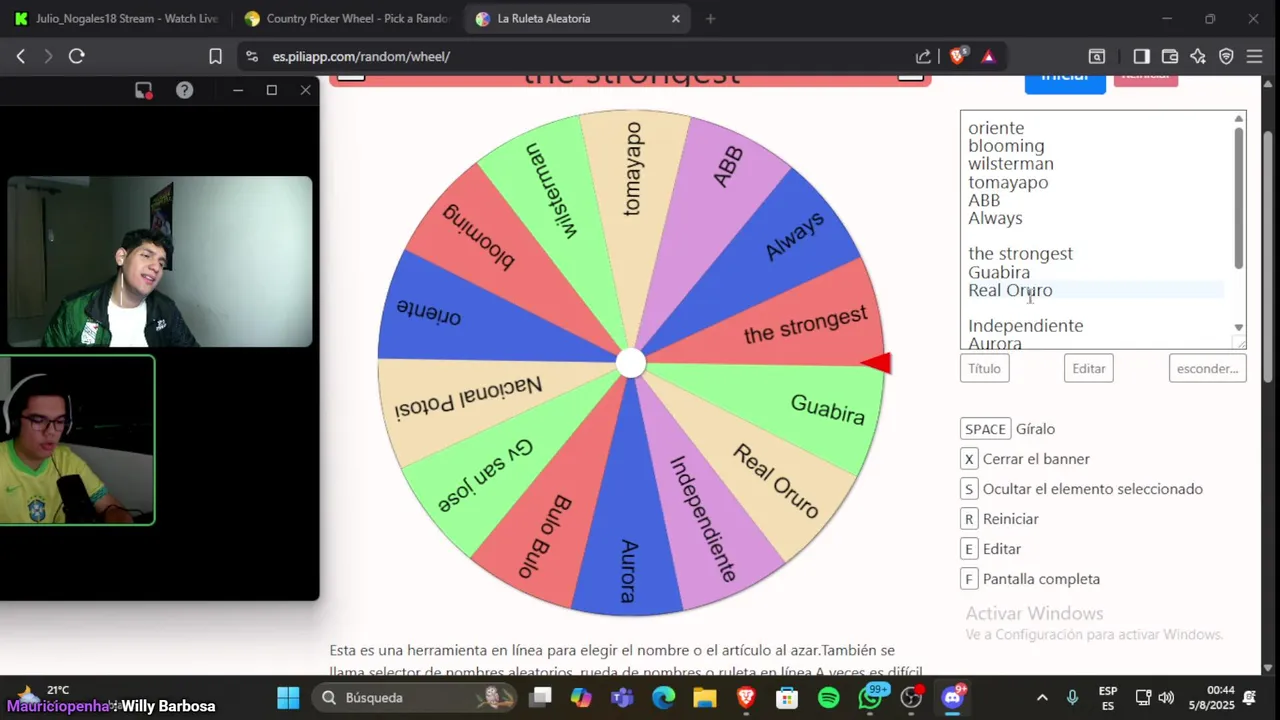The width and height of the screenshot is (1280, 720).
Task: Click the SPACE key shortcut box
Action: (x=985, y=429)
